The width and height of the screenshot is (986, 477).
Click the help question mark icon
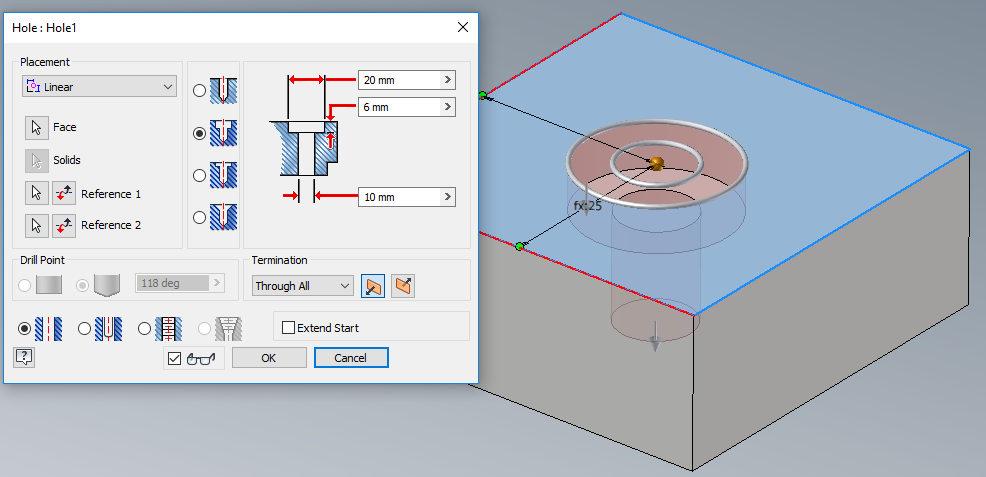[x=24, y=358]
